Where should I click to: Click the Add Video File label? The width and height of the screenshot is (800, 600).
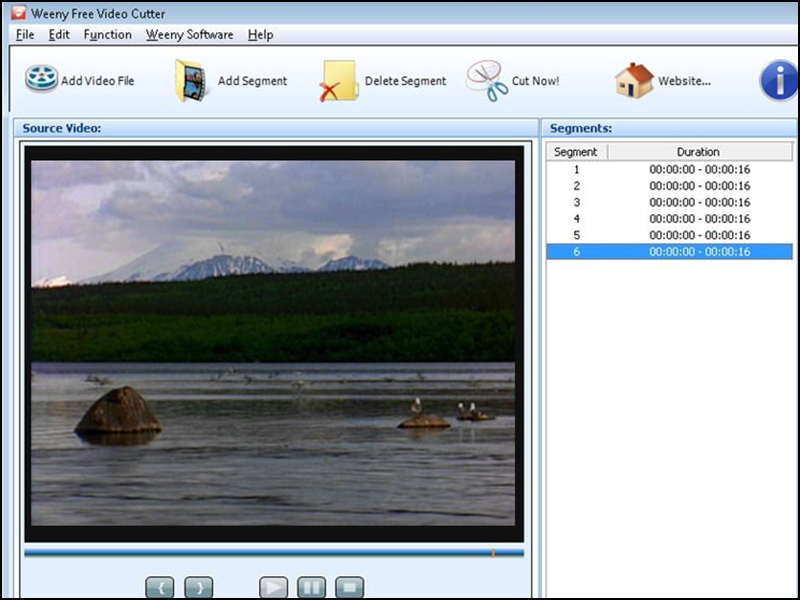98,81
